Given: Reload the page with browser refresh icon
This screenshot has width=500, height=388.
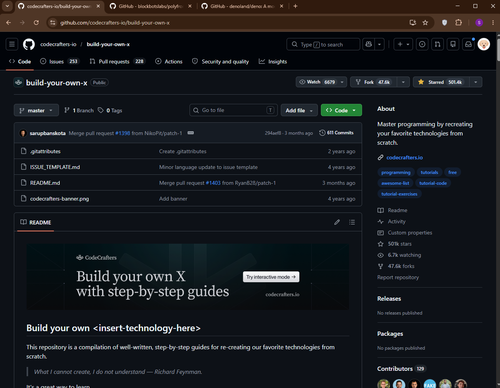Looking at the screenshot, I should coord(36,23).
